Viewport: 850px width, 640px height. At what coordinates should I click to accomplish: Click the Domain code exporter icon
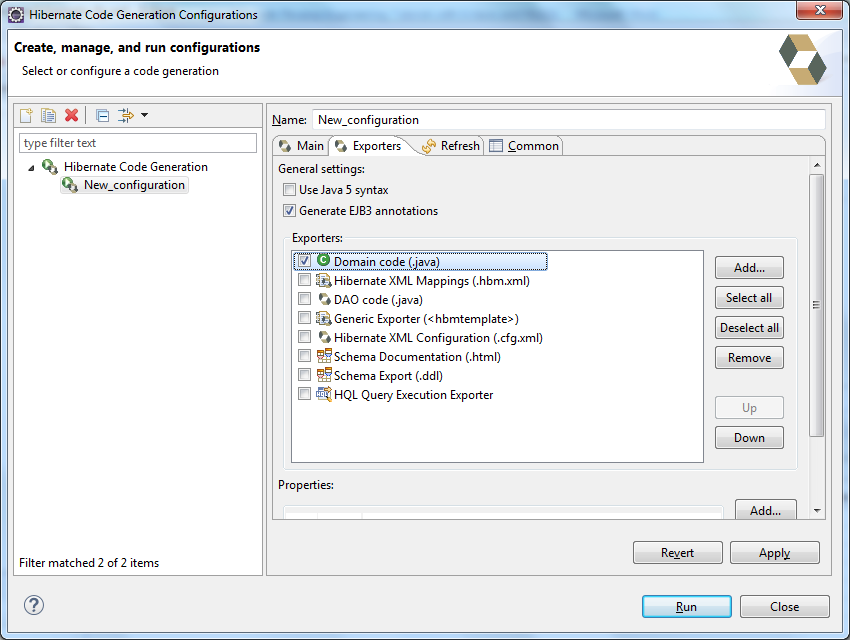tap(323, 261)
